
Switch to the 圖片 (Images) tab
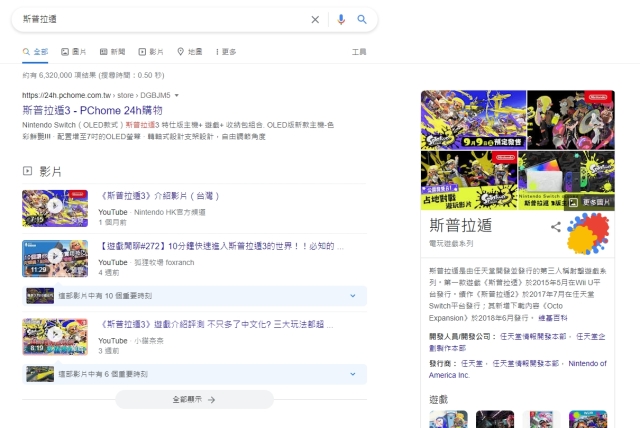click(x=73, y=51)
